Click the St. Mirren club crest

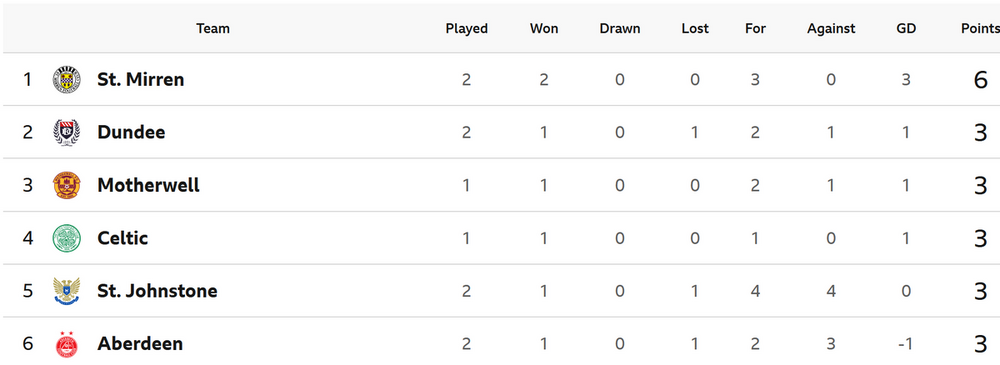(x=66, y=80)
